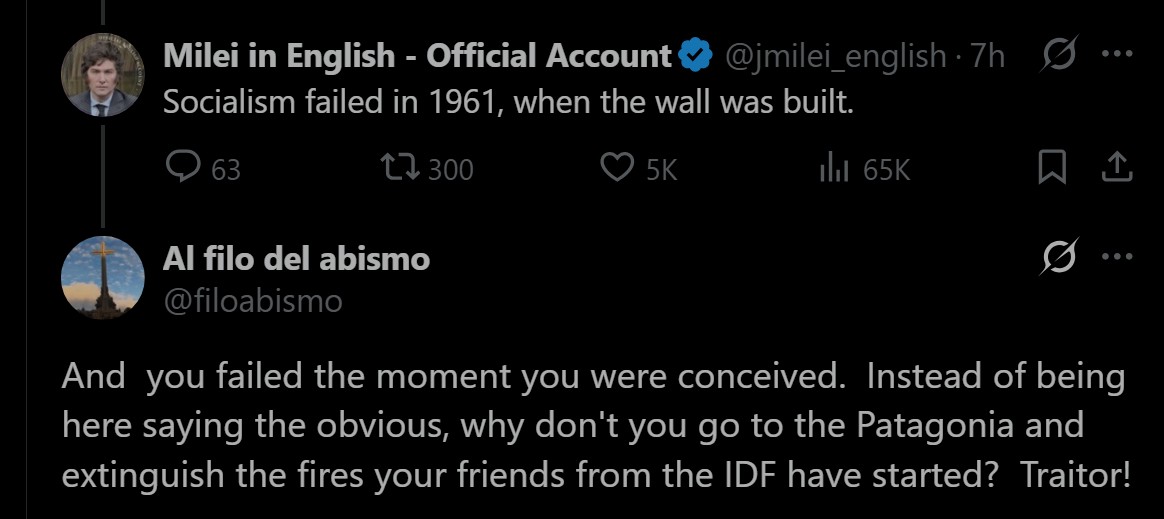1164x519 pixels.
Task: Click Grok icon on Al filo del abismo reply
Action: [1060, 259]
